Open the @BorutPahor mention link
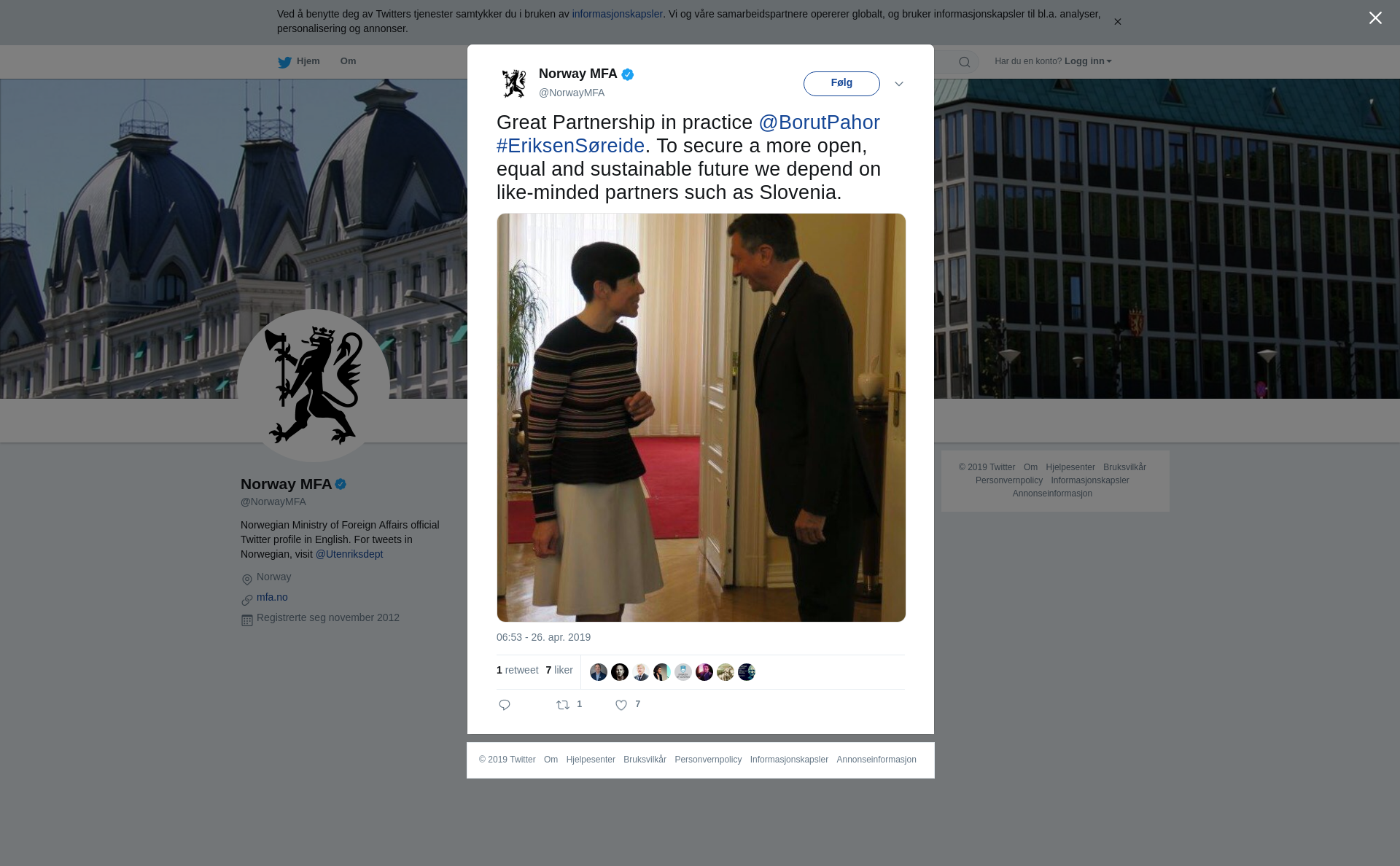Image resolution: width=1400 pixels, height=866 pixels. pyautogui.click(x=819, y=122)
